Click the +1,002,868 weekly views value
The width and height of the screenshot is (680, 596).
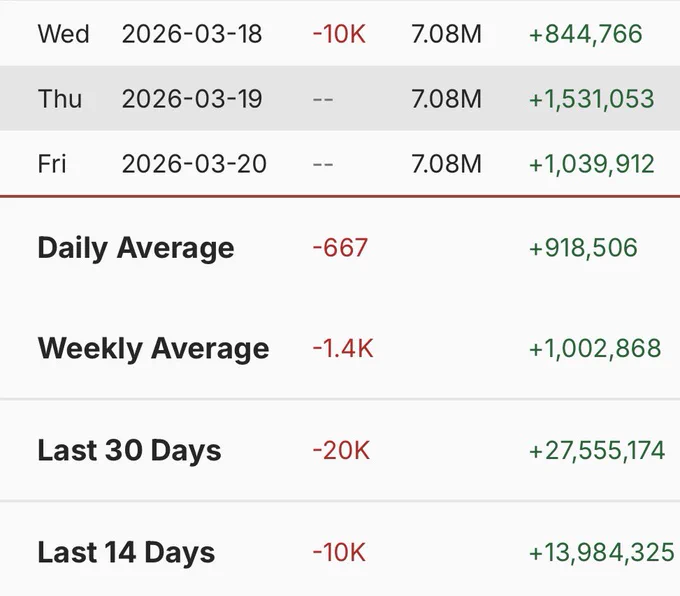595,348
